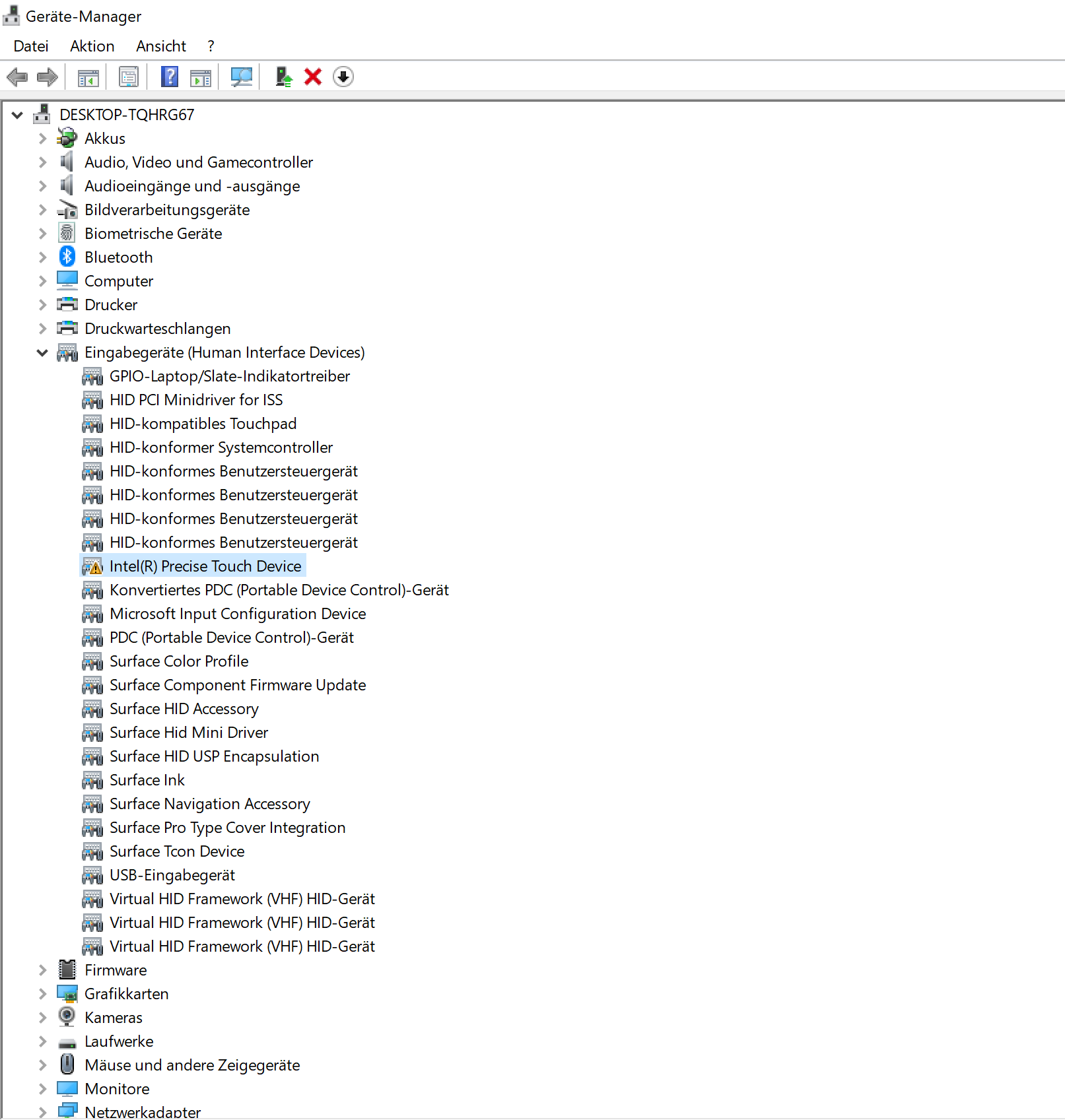Select Konvertiertes PDC (Portable Device Control)-Gerät
This screenshot has width=1065, height=1120.
coord(279,590)
